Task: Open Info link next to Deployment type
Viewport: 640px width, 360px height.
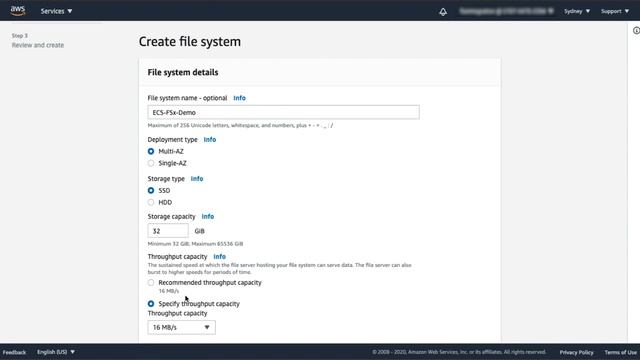Action: pos(210,140)
